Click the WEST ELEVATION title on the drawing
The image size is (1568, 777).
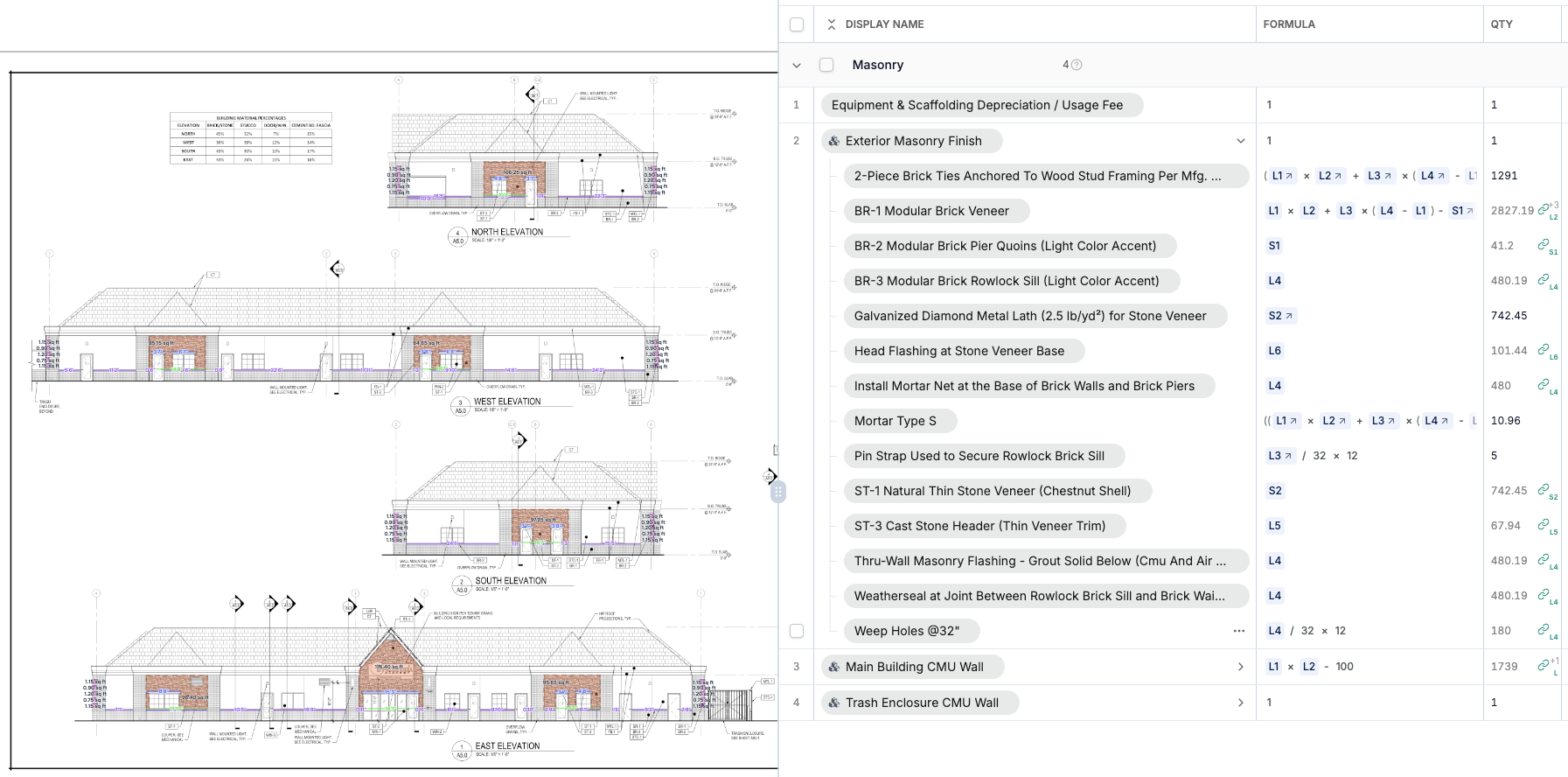click(x=507, y=402)
